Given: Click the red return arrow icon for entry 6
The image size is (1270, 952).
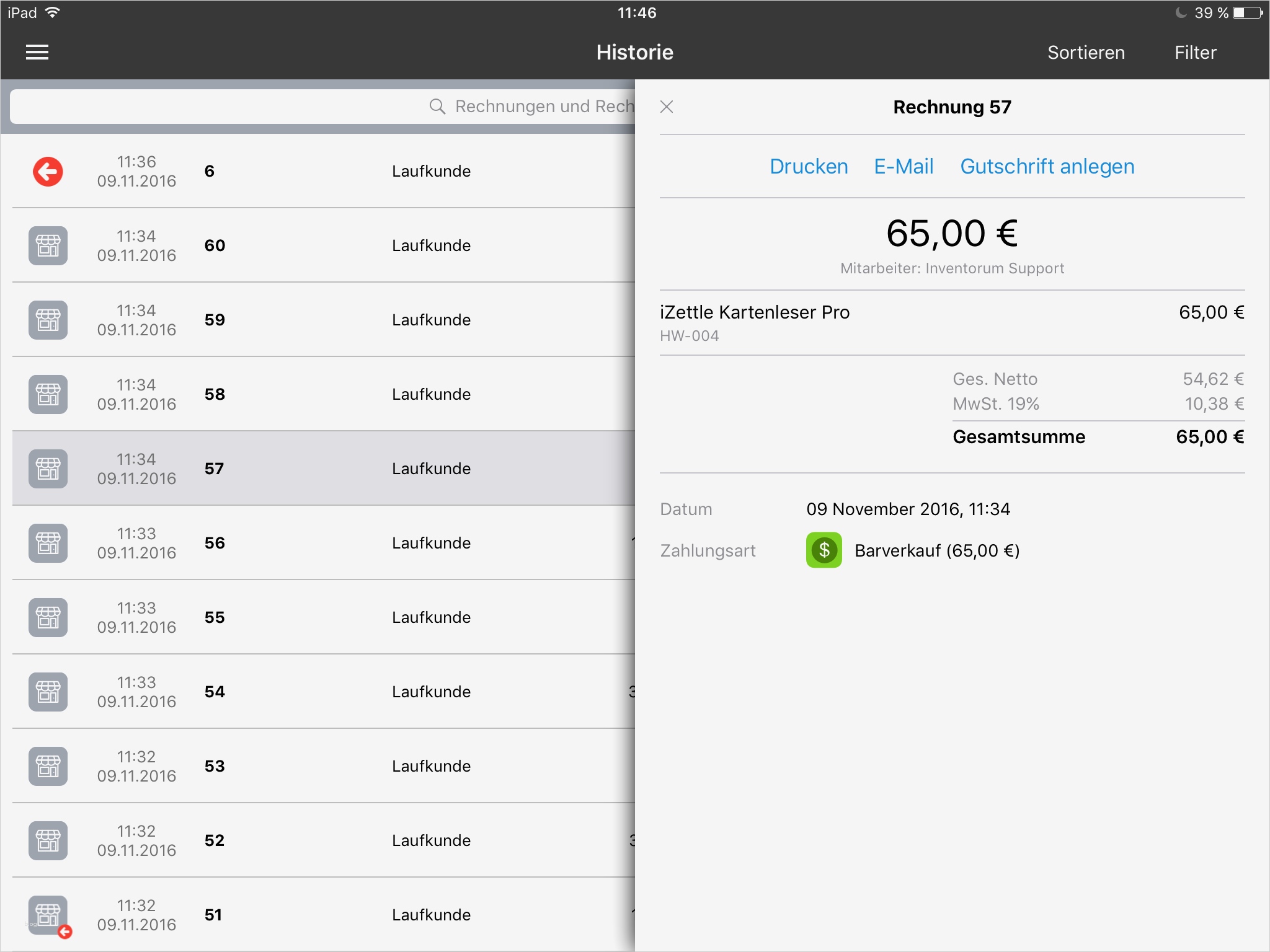Looking at the screenshot, I should click(x=48, y=172).
